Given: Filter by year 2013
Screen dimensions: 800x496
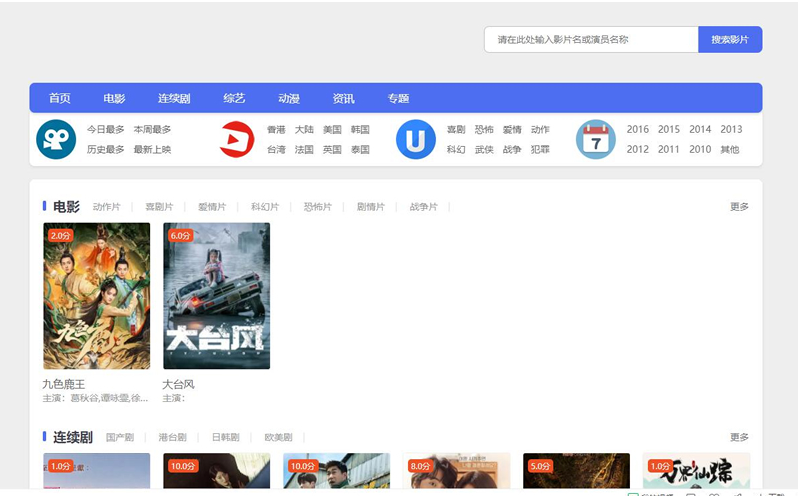Looking at the screenshot, I should coord(731,130).
